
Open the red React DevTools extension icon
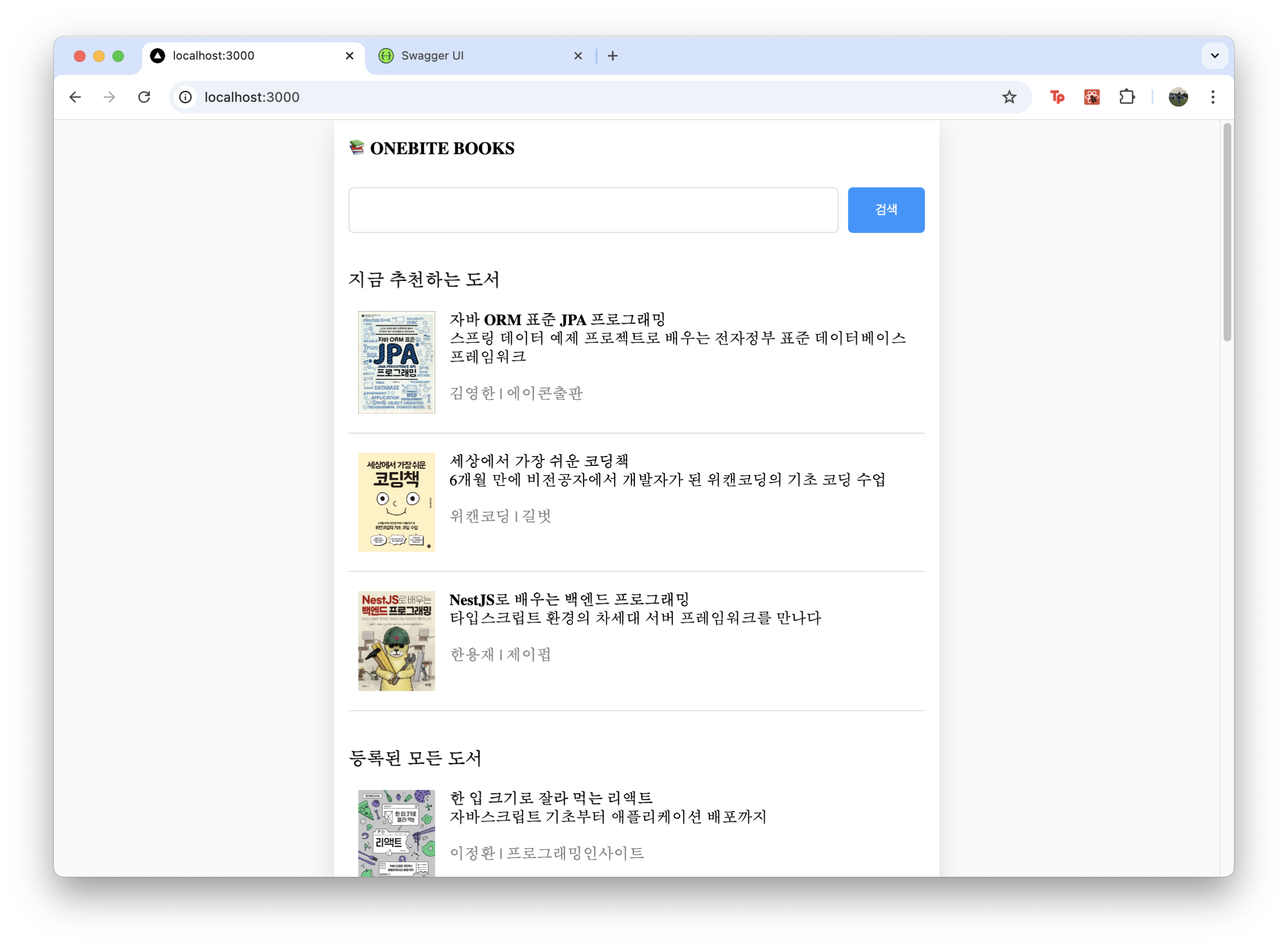pos(1092,97)
